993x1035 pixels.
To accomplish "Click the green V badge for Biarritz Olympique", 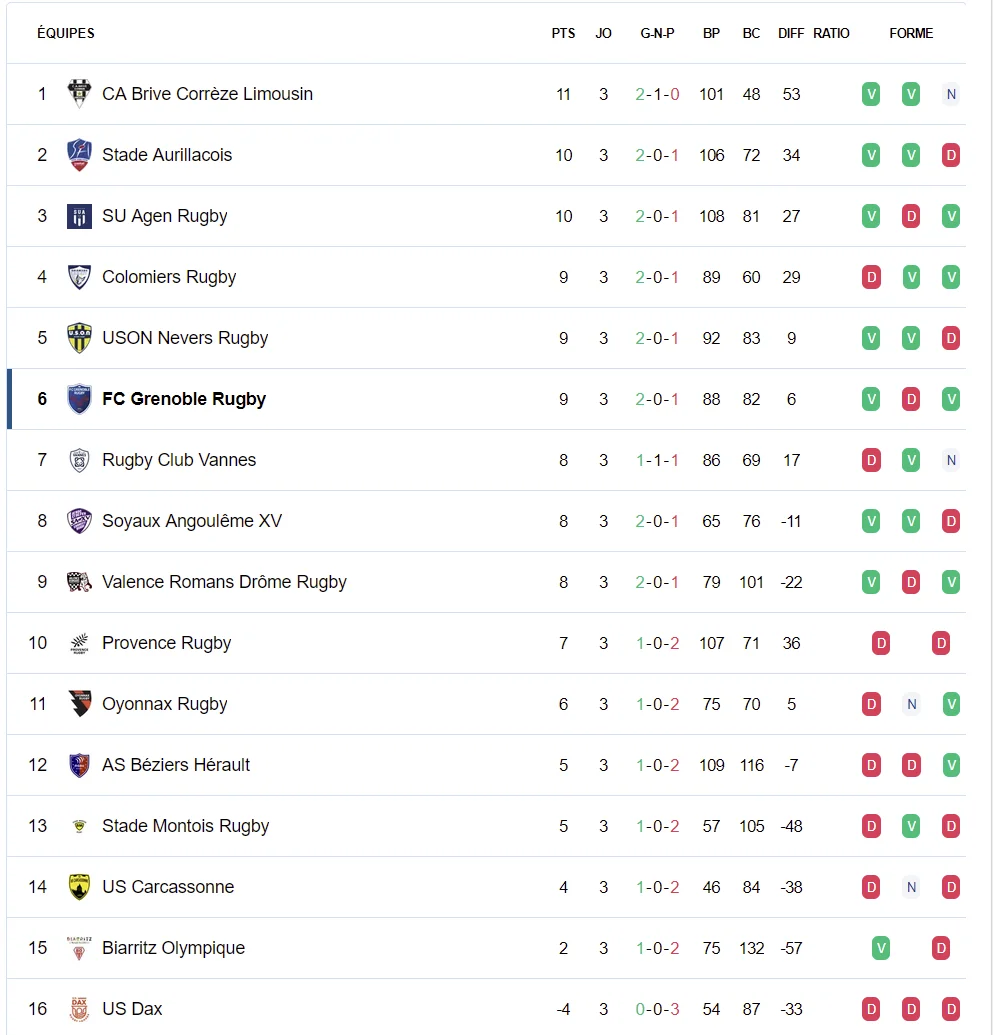I will [881, 948].
